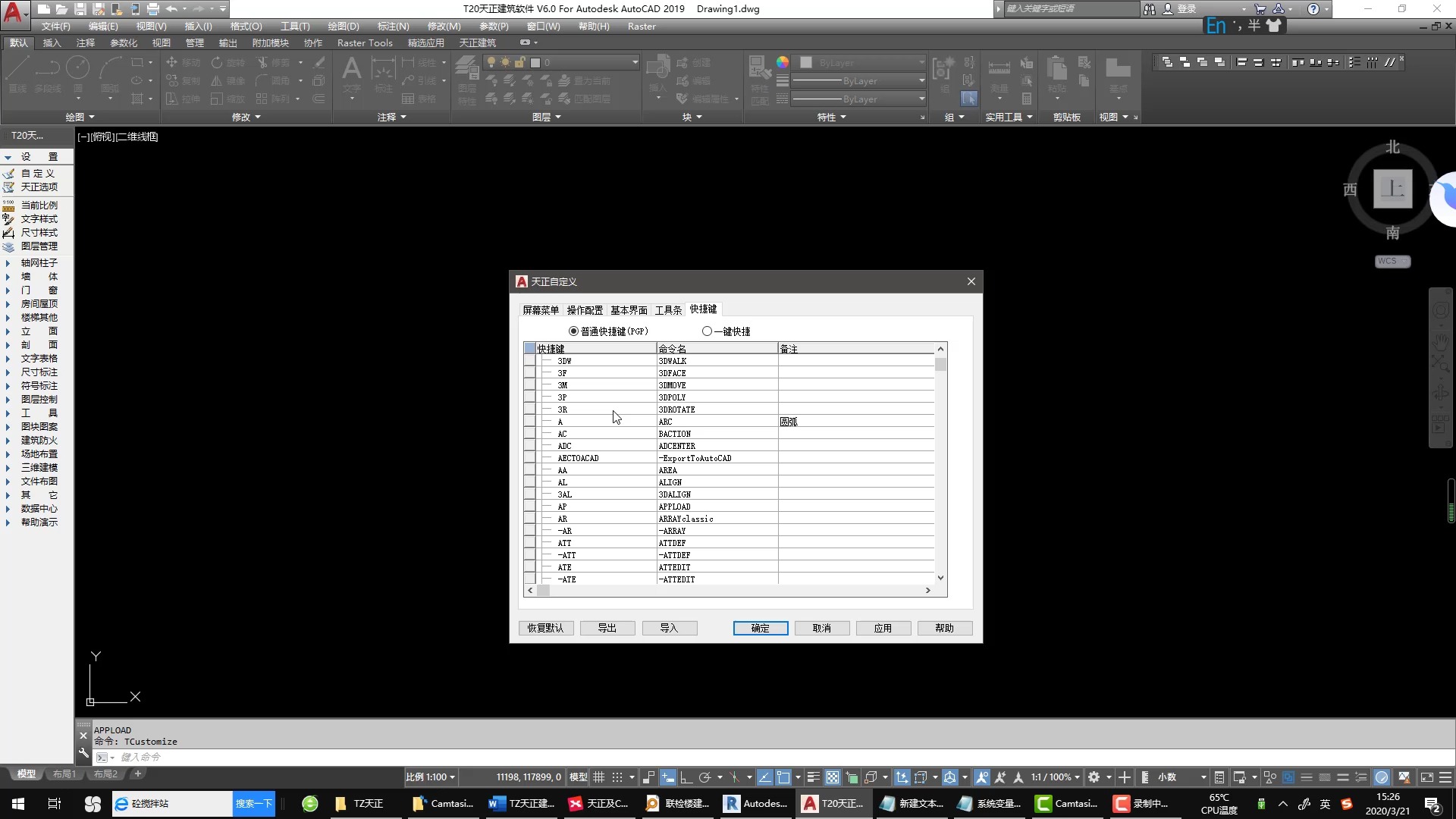
Task: Click the Windows Start button
Action: [x=18, y=804]
